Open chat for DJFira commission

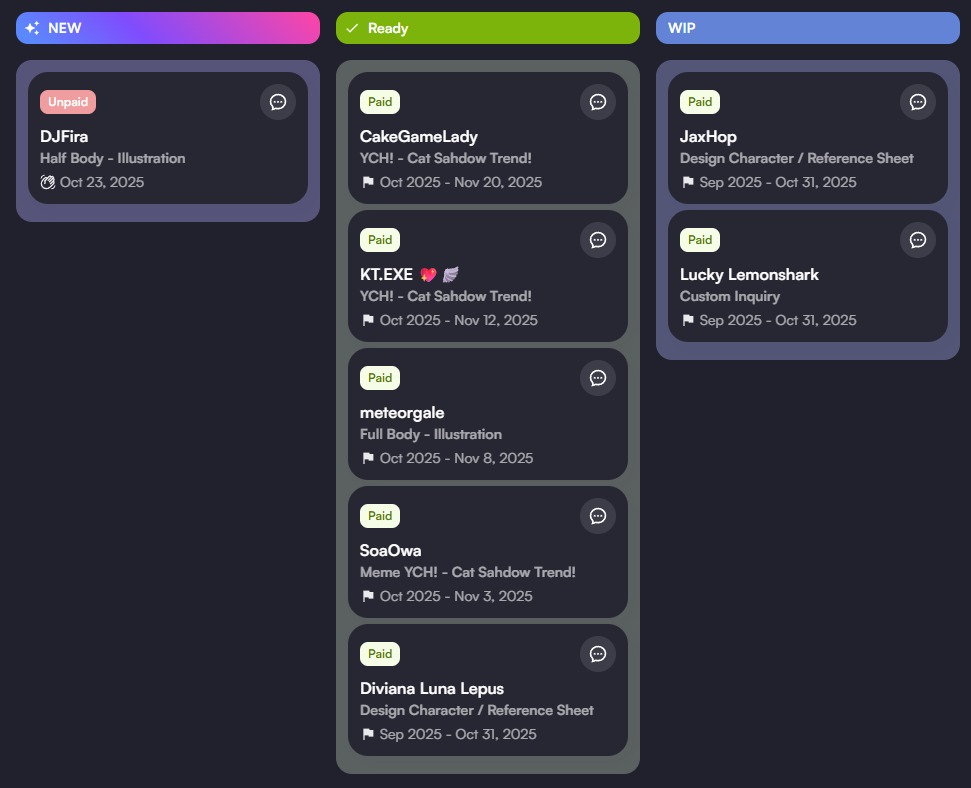[x=278, y=102]
